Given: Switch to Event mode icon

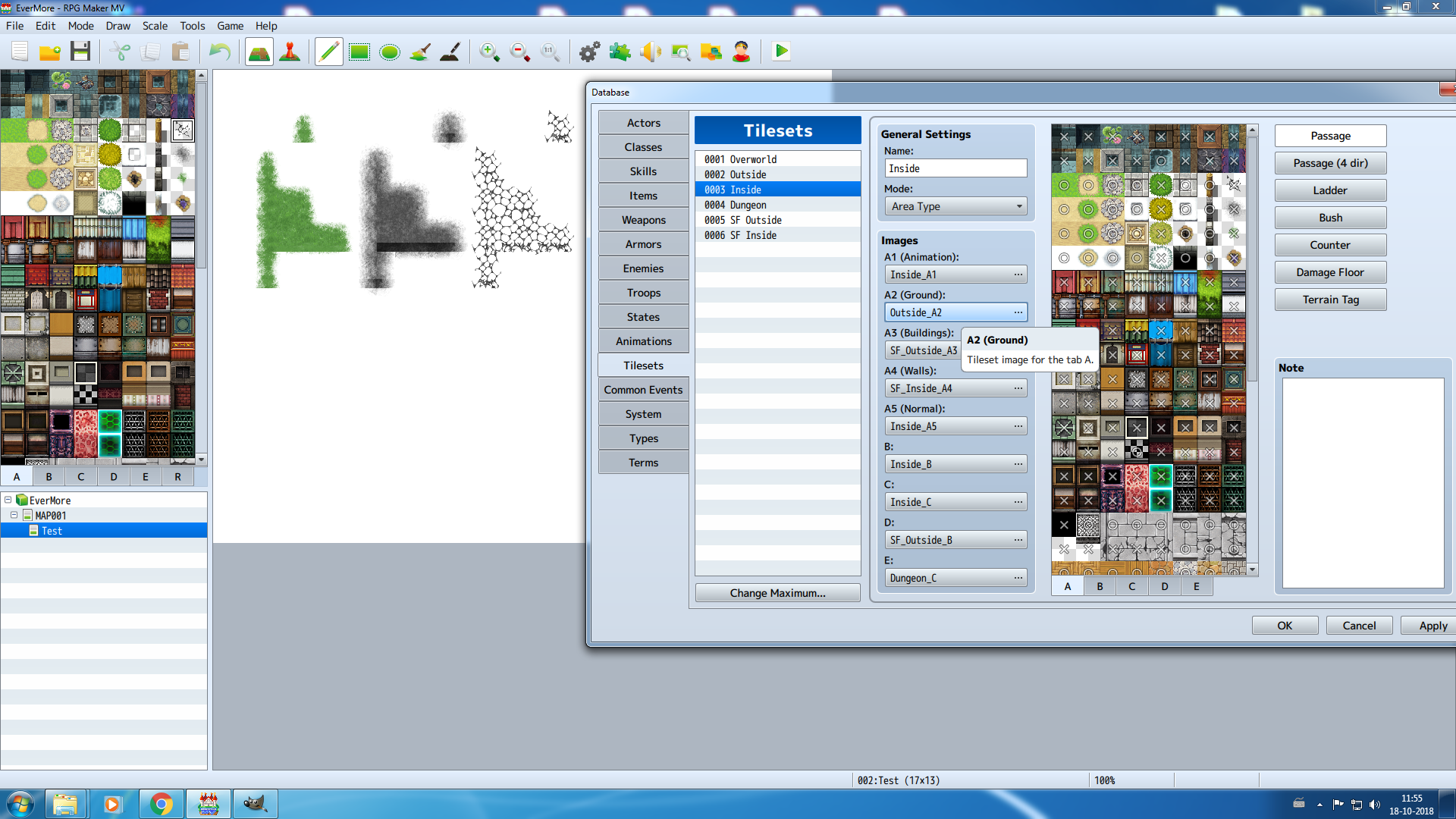Looking at the screenshot, I should (290, 52).
